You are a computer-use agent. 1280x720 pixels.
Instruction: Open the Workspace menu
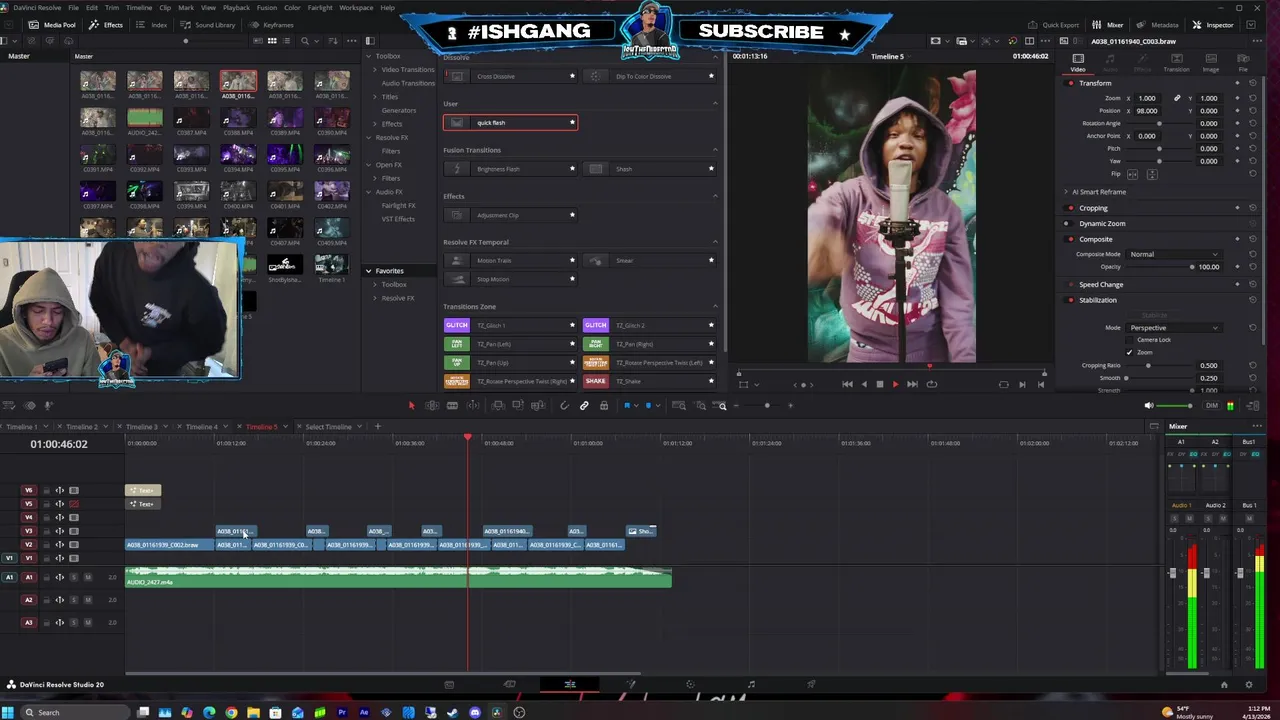tap(356, 7)
